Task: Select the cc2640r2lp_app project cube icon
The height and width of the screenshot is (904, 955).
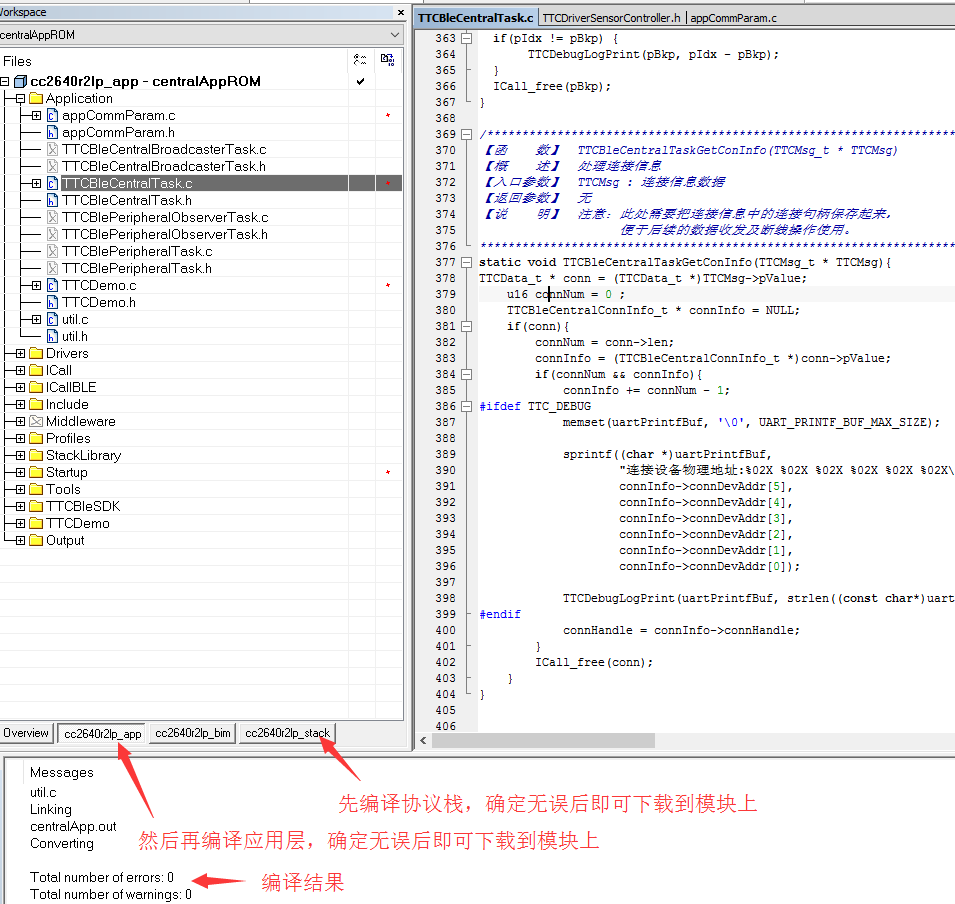Action: pyautogui.click(x=21, y=81)
